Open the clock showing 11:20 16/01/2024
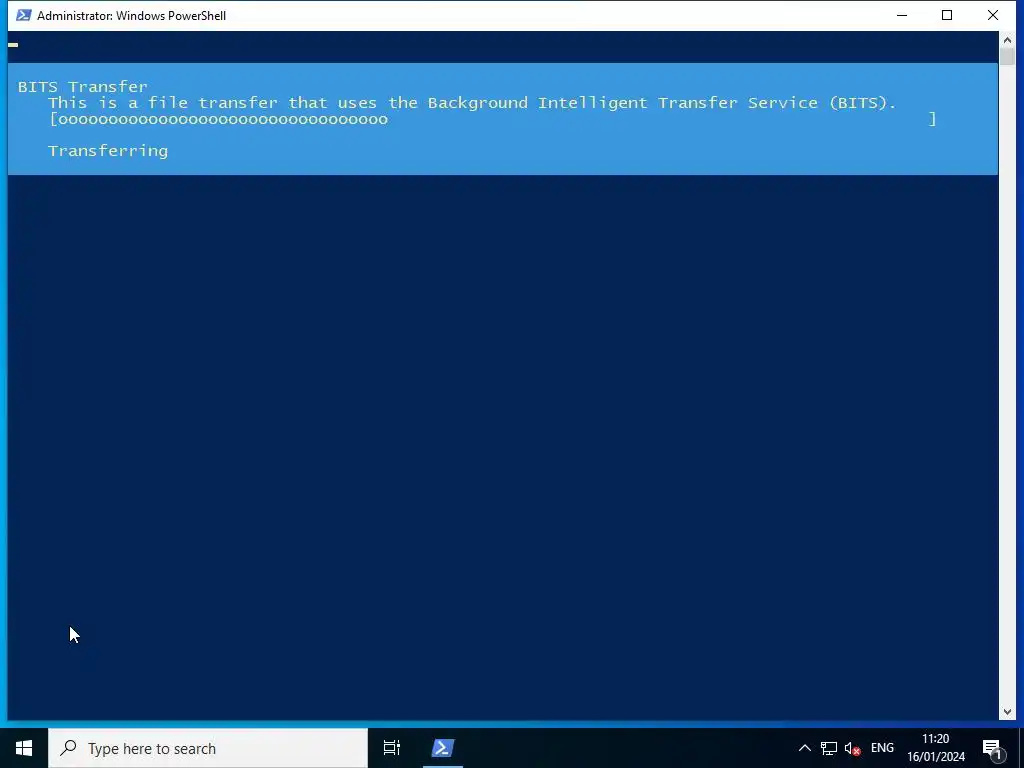The height and width of the screenshot is (768, 1024). [936, 748]
